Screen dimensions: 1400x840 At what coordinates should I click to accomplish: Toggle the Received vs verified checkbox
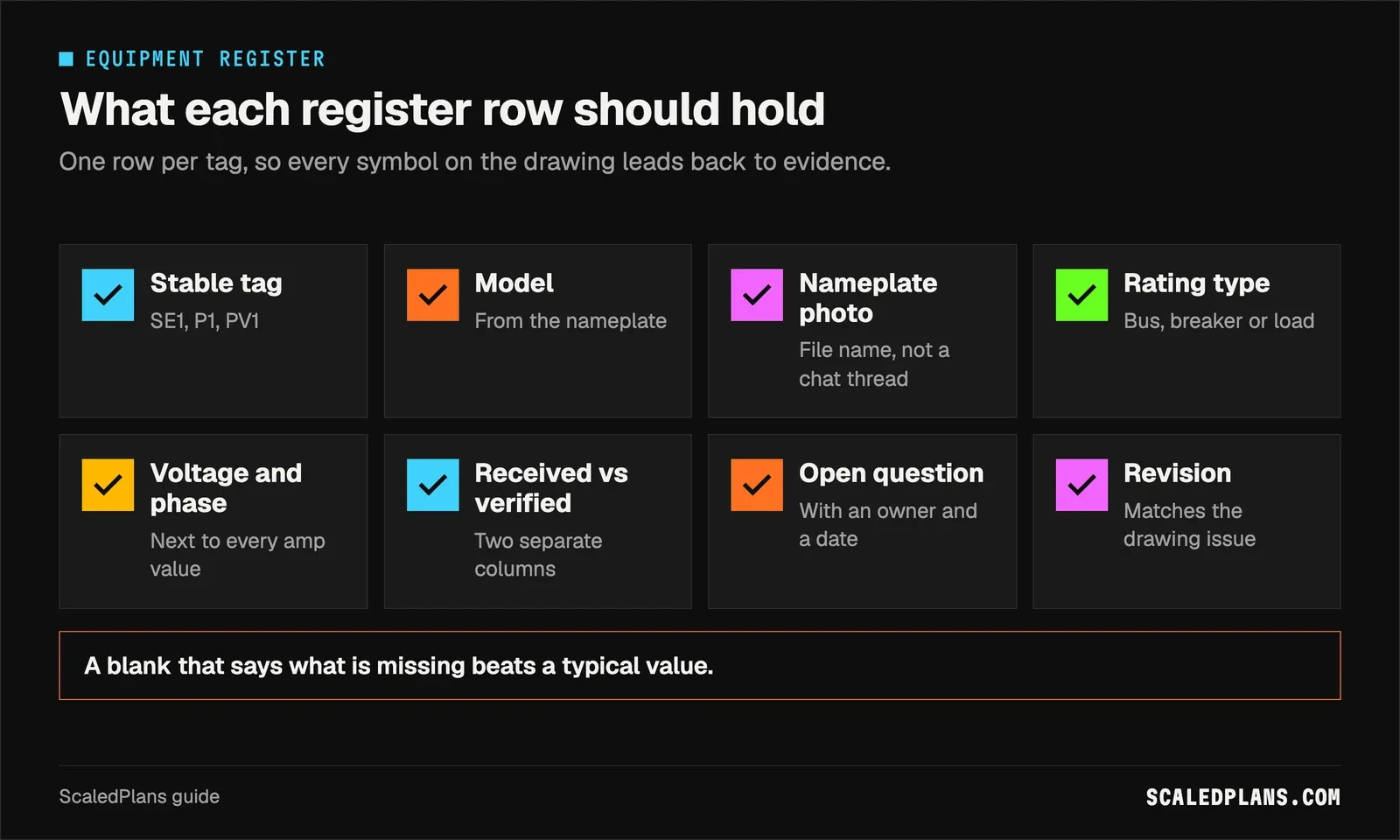tap(432, 485)
